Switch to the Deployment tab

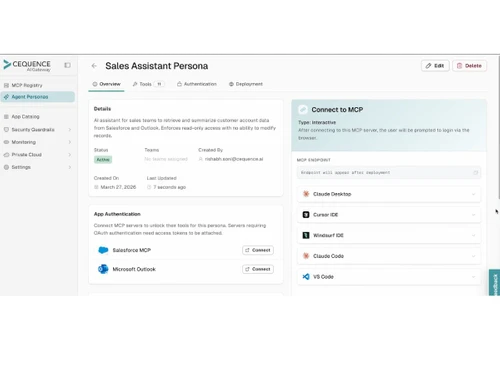tap(246, 84)
